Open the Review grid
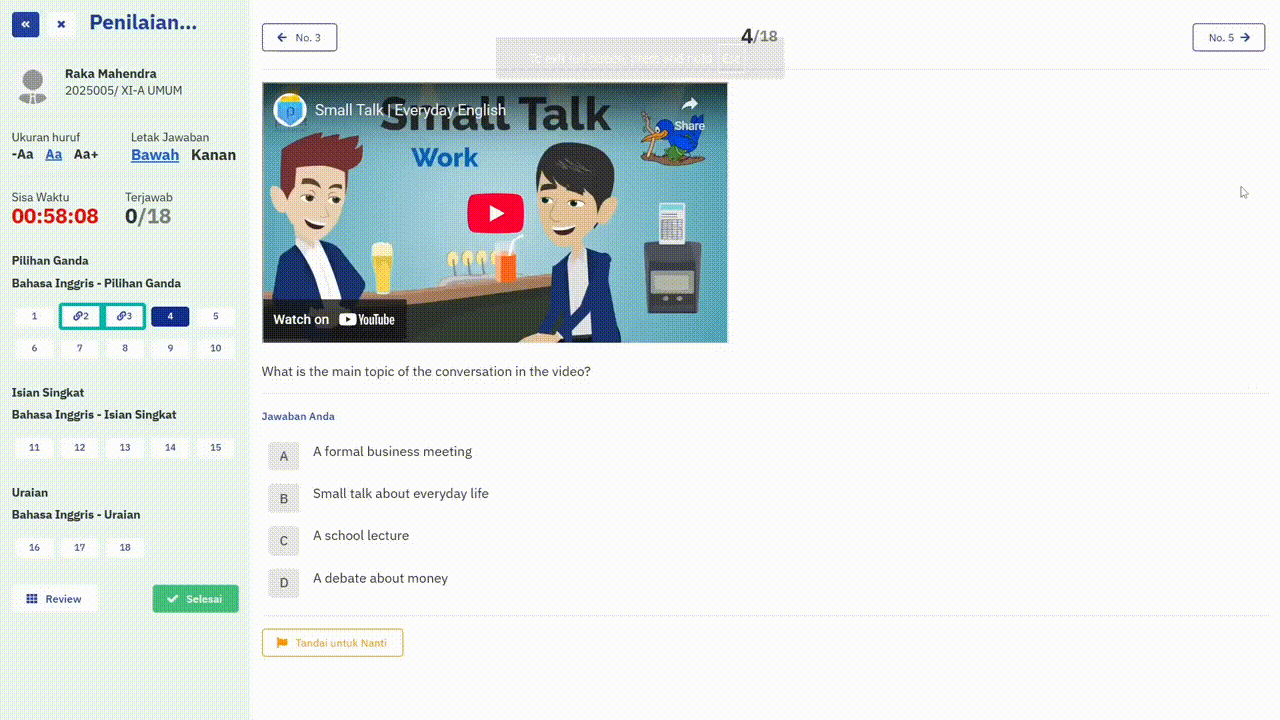This screenshot has width=1280, height=720. coord(55,599)
